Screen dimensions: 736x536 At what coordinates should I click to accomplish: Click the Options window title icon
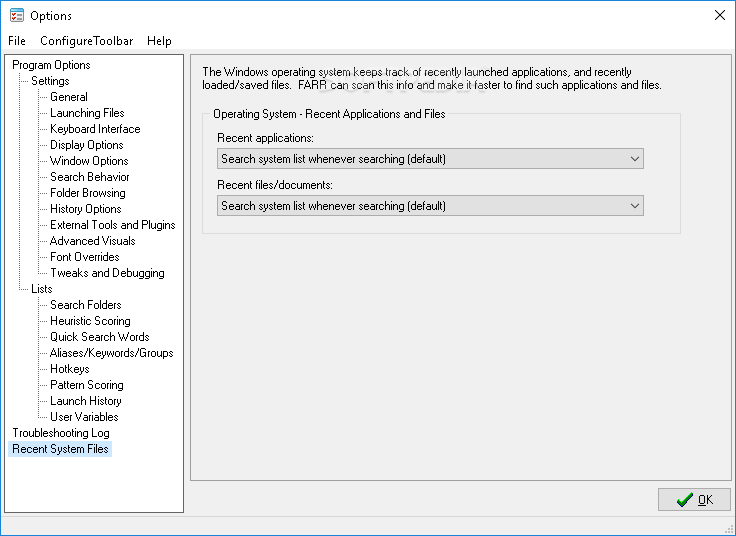tap(17, 15)
